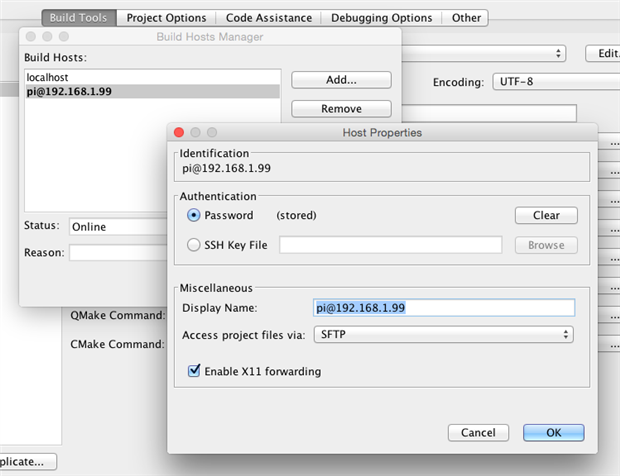Switch to the Project Options tab
Screen dimensions: 620x476
(166, 18)
